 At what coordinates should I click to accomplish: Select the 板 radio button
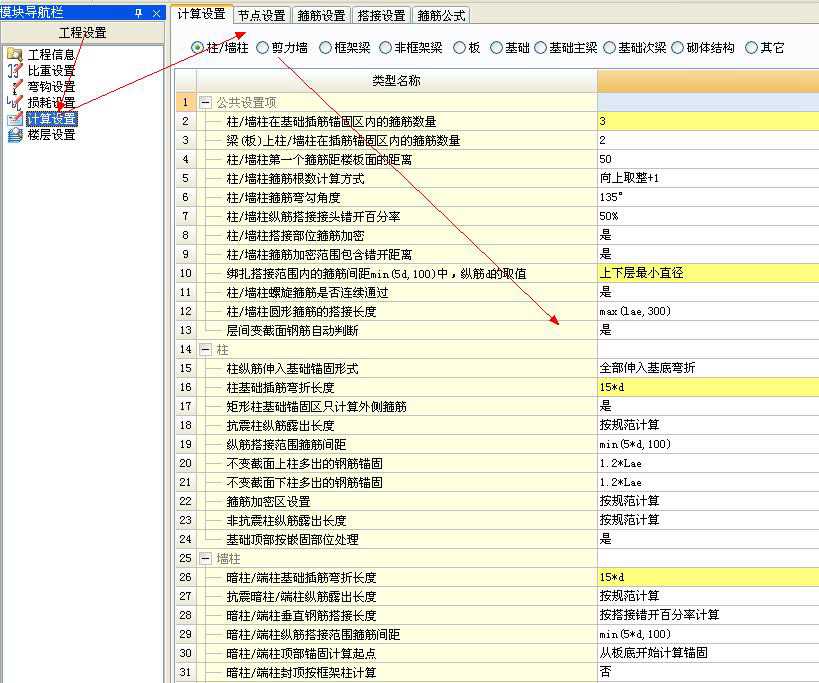(x=459, y=48)
